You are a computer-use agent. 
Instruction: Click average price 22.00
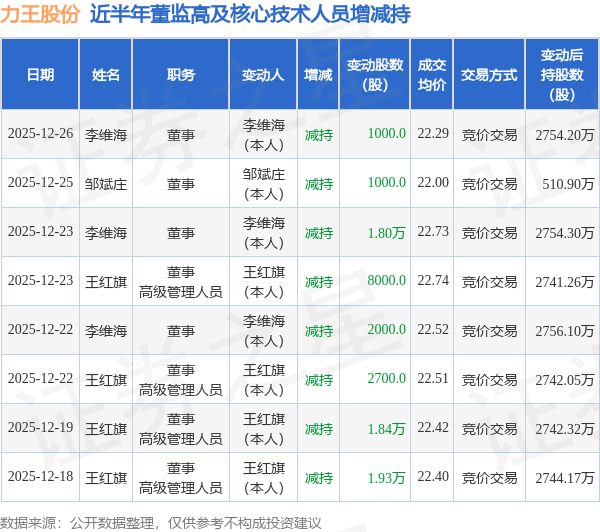coord(433,183)
